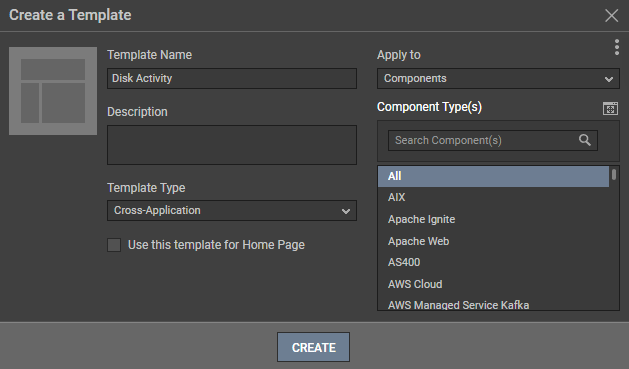Close the Create a Template dialog
629x369 pixels.
[611, 16]
